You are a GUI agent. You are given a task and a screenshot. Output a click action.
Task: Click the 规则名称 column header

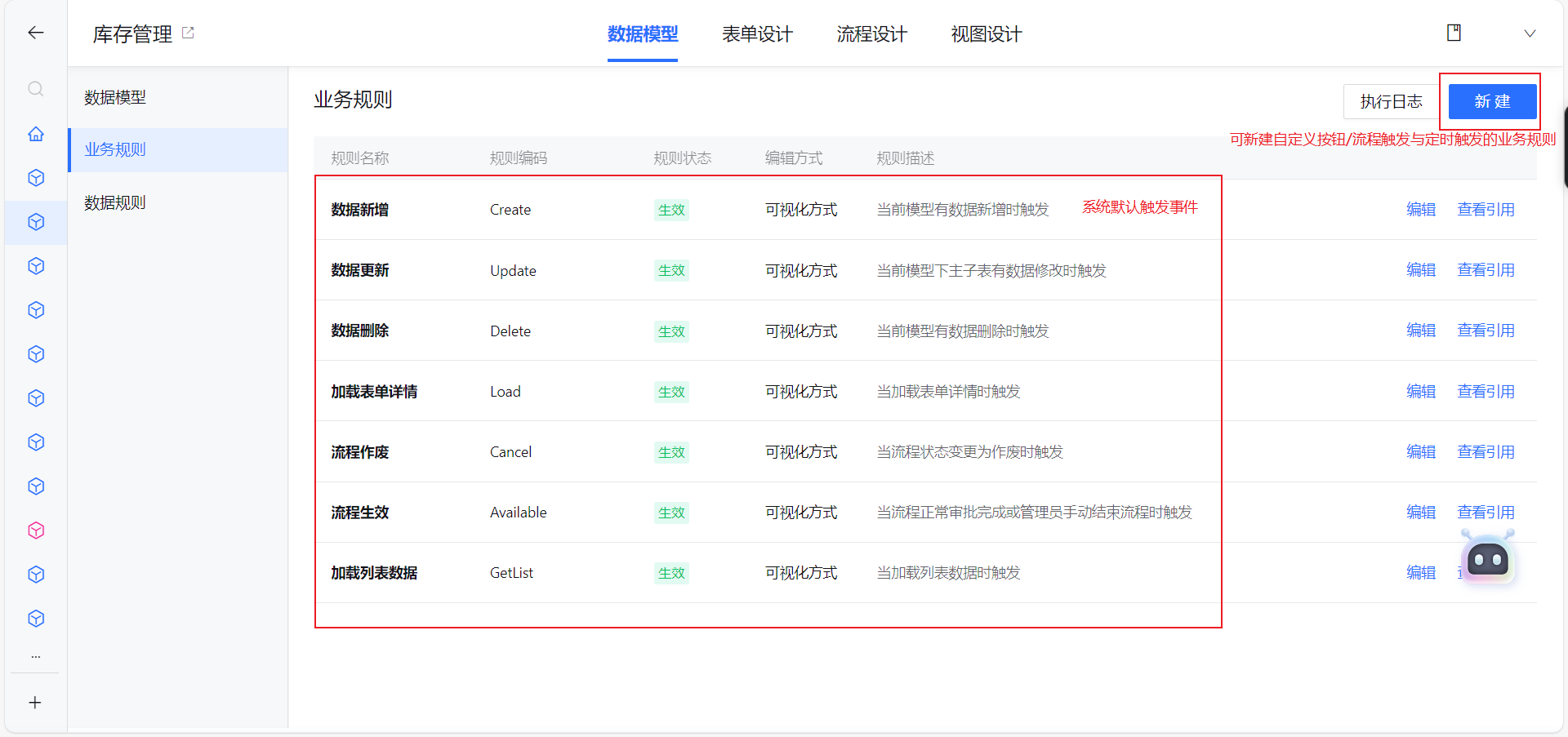(360, 158)
